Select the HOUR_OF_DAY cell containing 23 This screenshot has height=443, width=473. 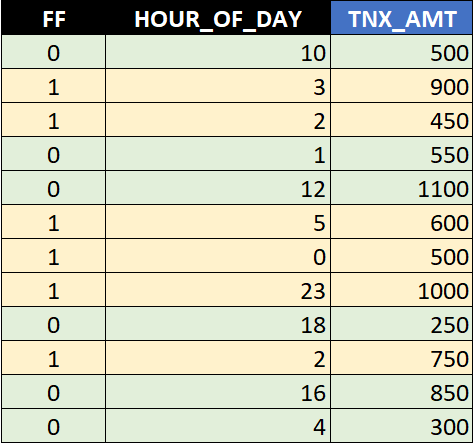coord(218,290)
